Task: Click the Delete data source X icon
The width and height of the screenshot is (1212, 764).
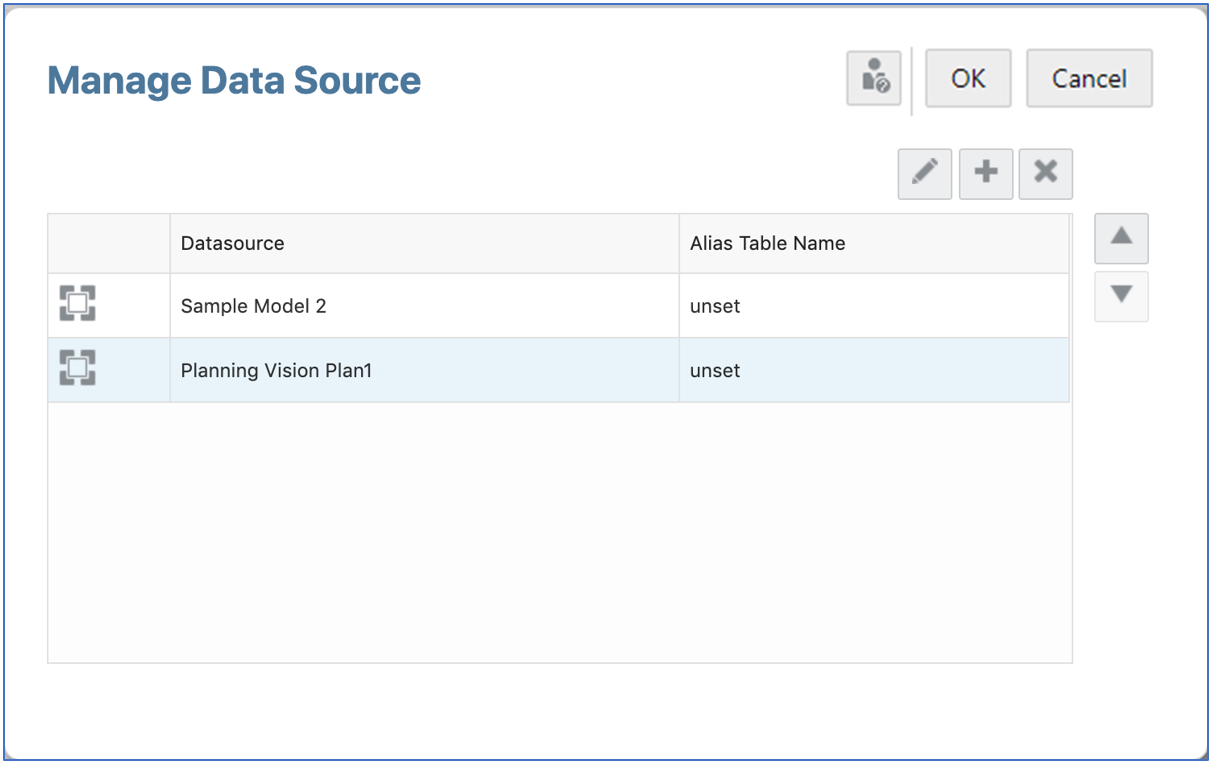Action: (1045, 173)
